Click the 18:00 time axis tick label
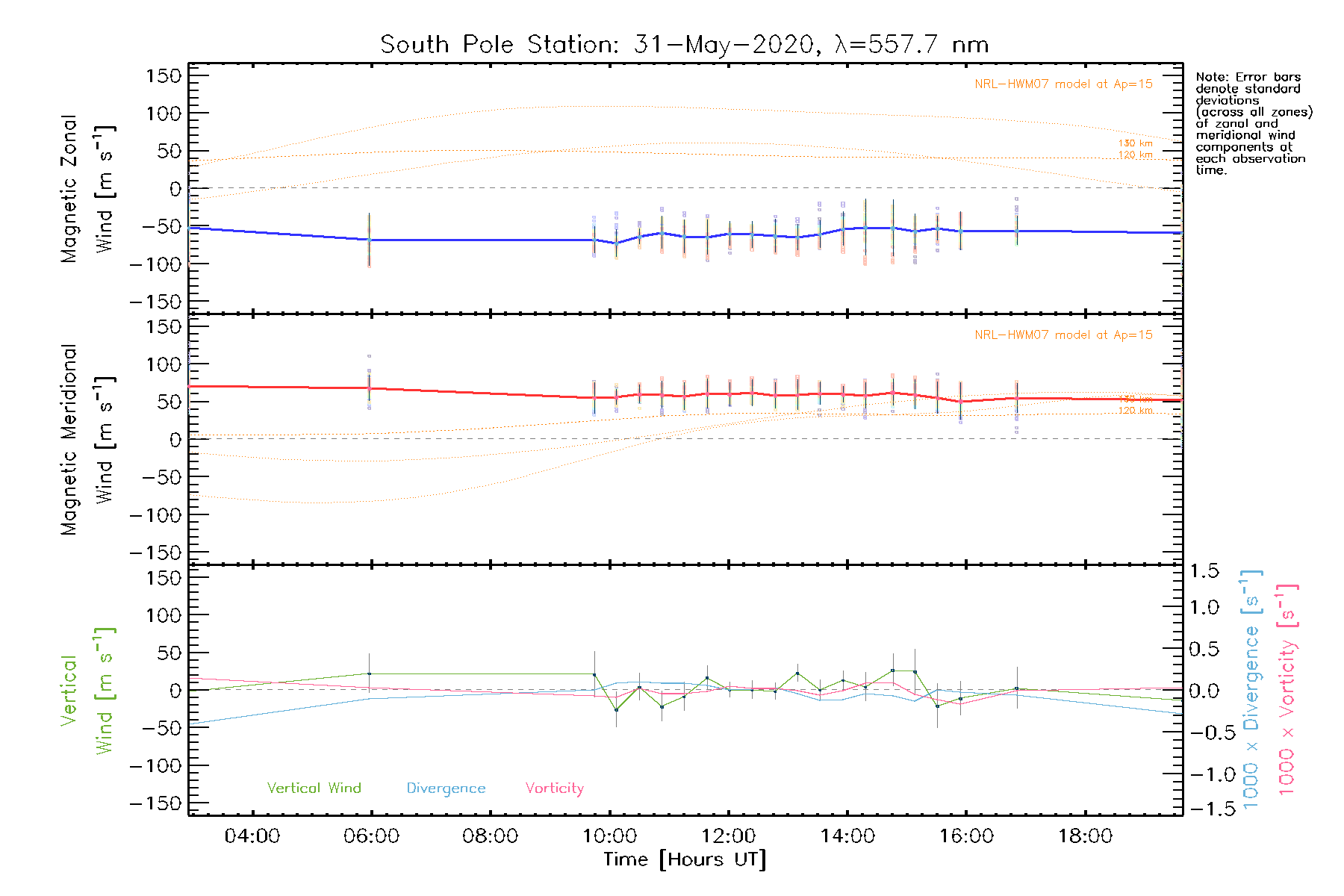This screenshot has height=896, width=1344. tap(1085, 836)
